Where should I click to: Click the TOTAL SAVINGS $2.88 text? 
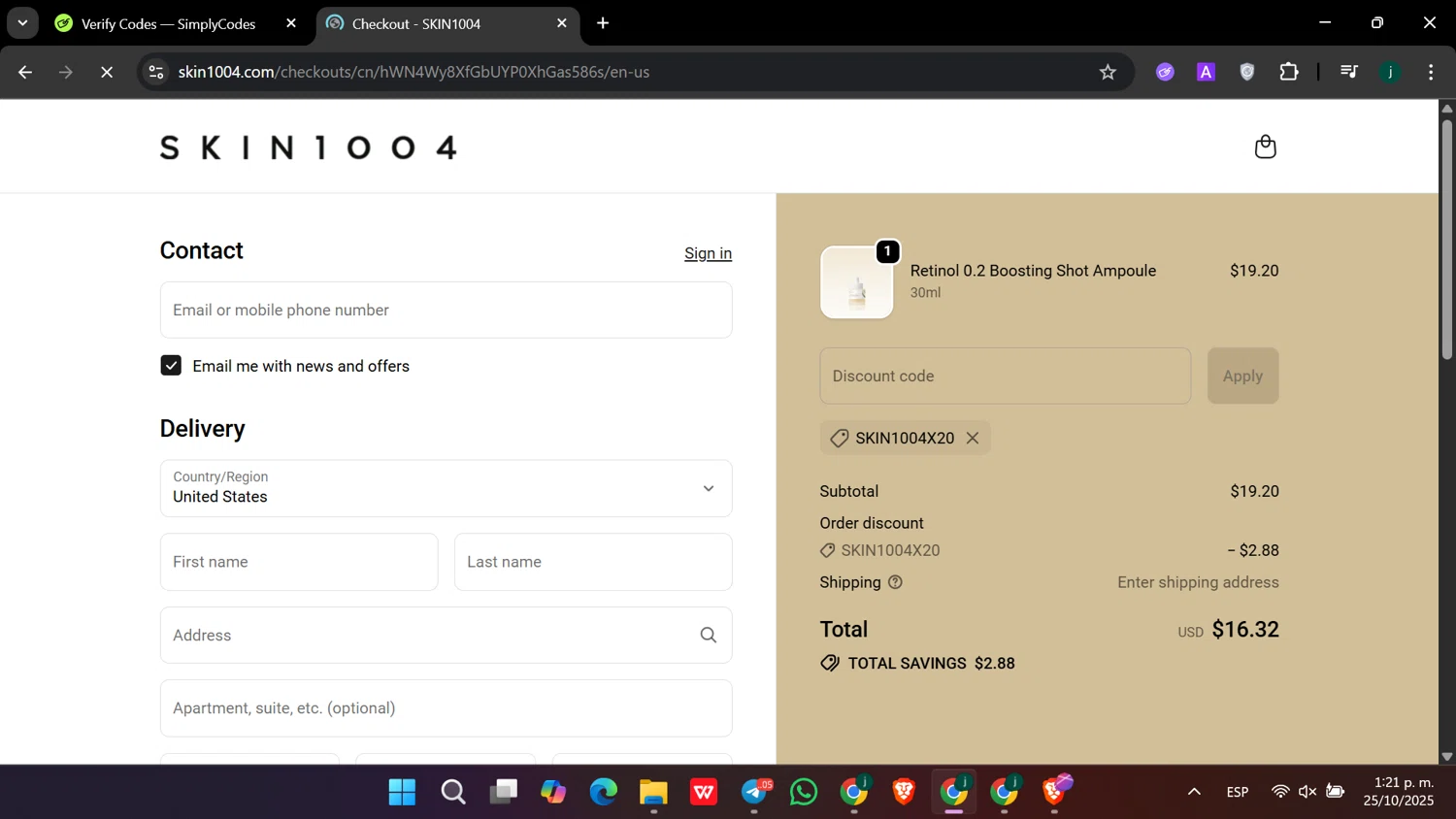[931, 664]
